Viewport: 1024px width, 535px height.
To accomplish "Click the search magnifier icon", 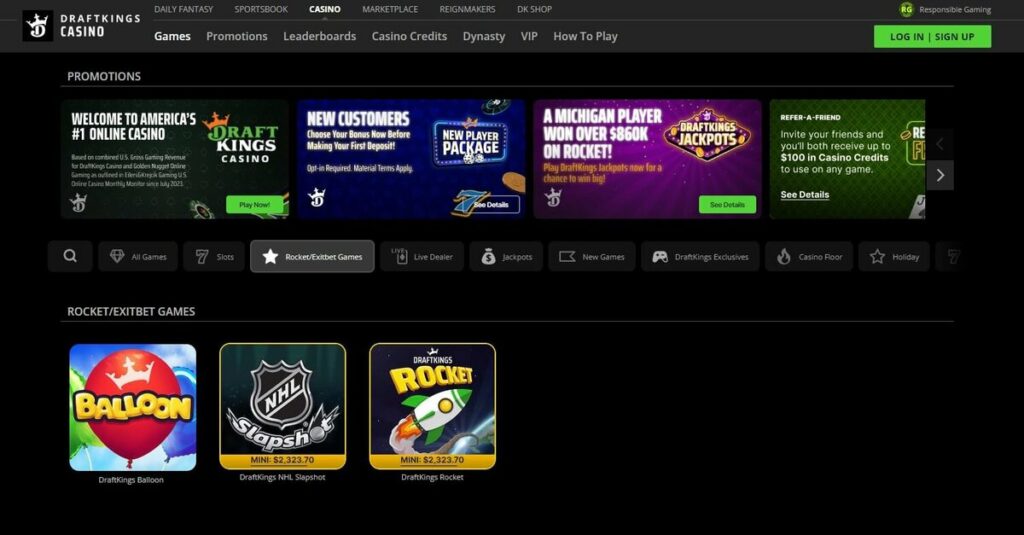I will [x=70, y=256].
